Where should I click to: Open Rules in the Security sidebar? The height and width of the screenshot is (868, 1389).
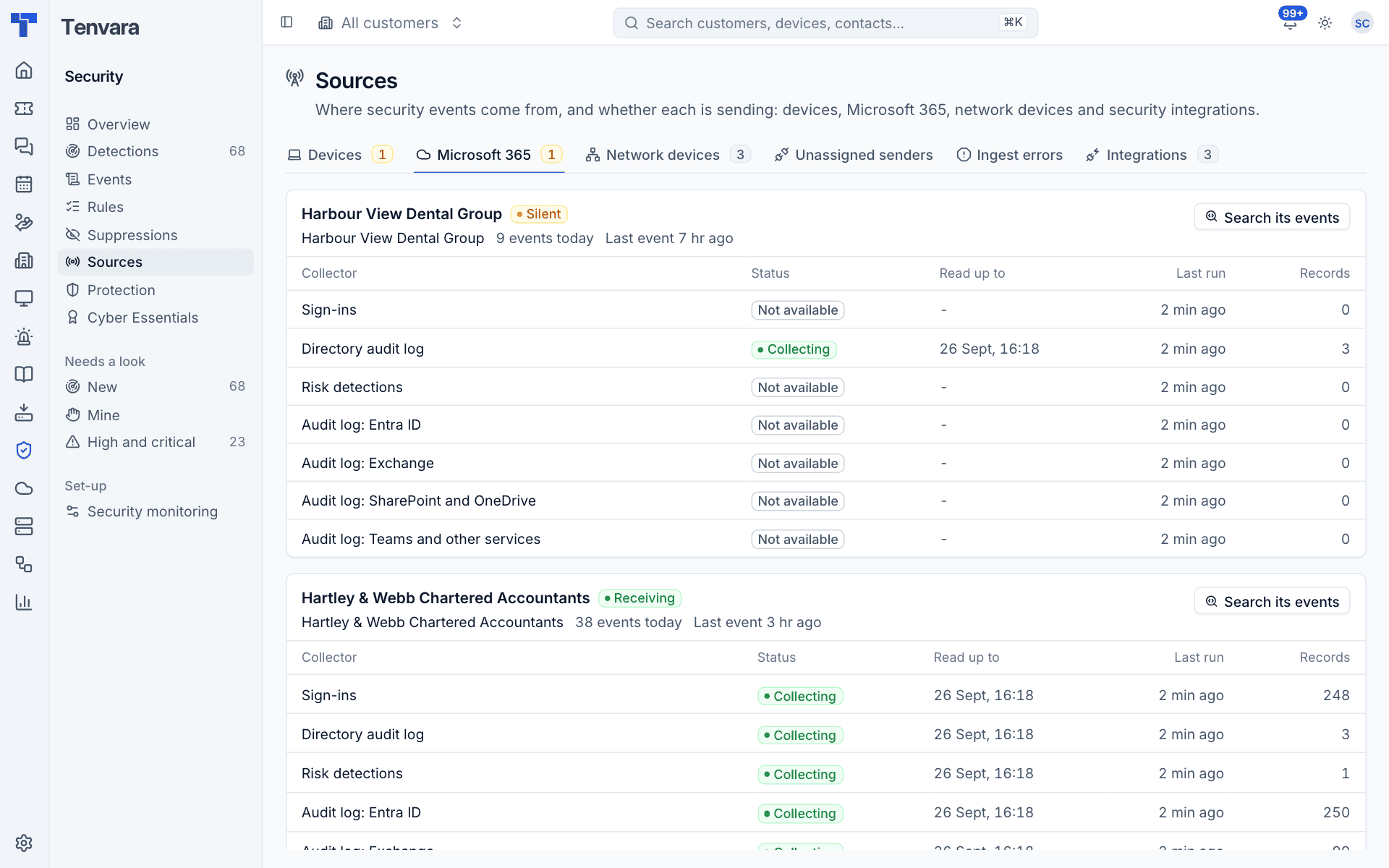coord(156,207)
